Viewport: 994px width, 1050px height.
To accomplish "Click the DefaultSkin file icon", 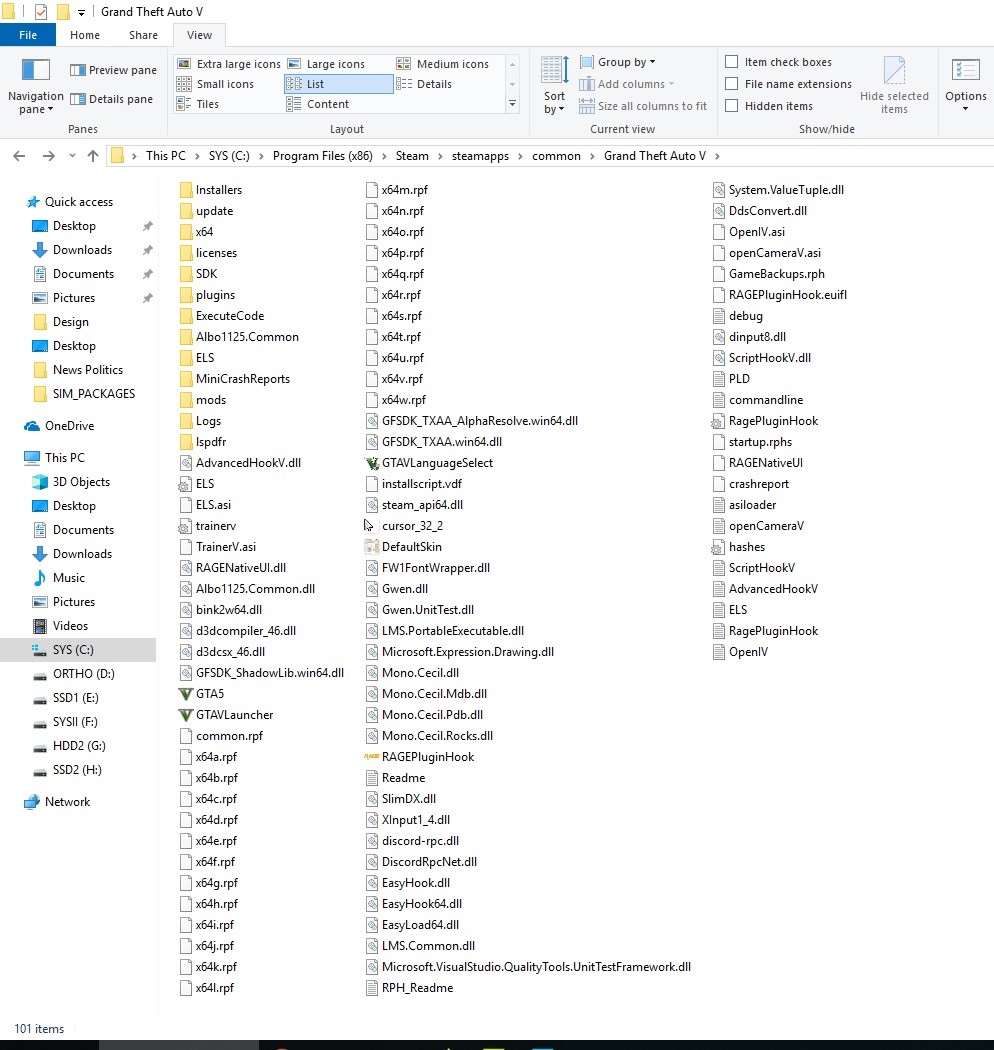I will (372, 546).
